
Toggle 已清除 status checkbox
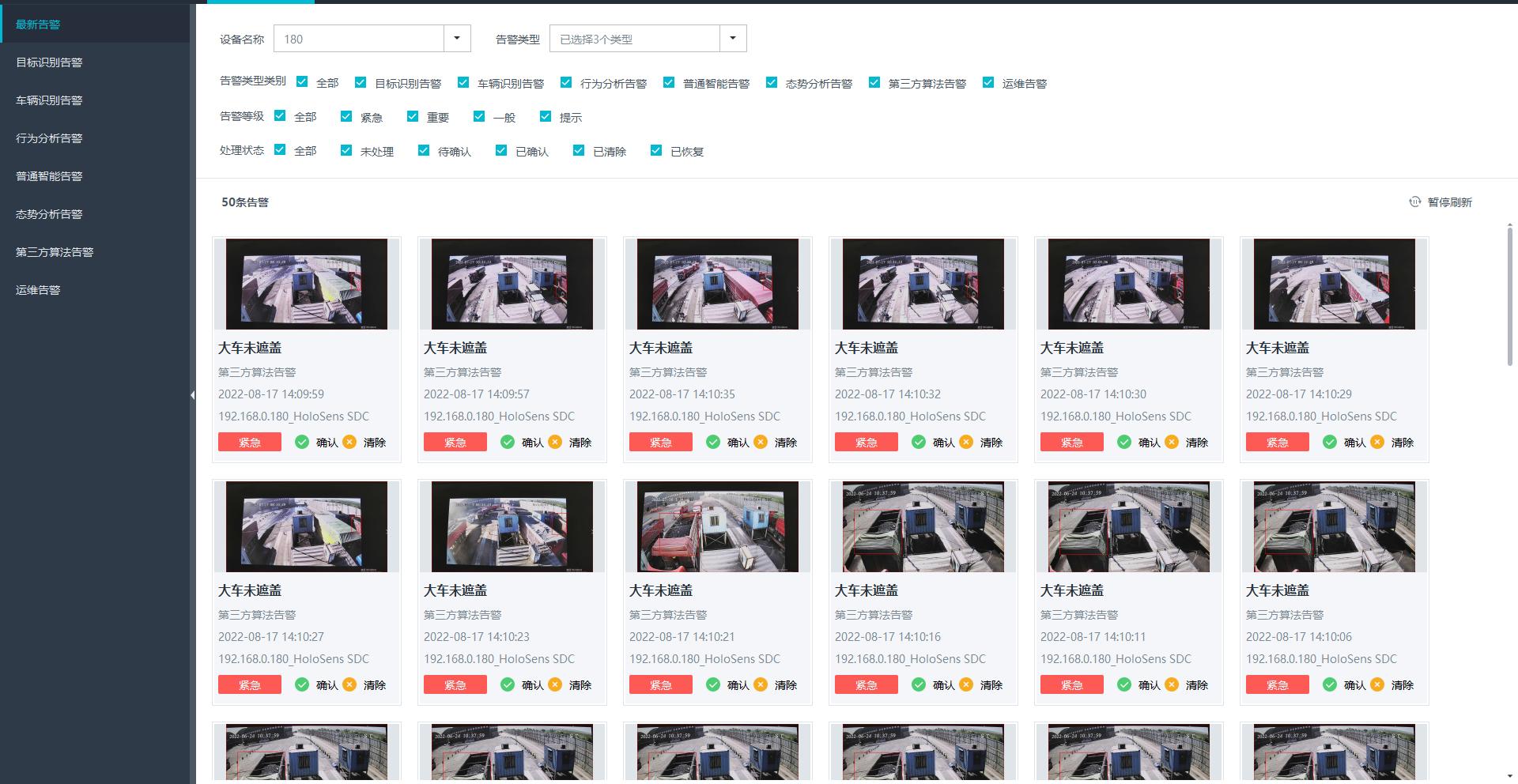579,150
